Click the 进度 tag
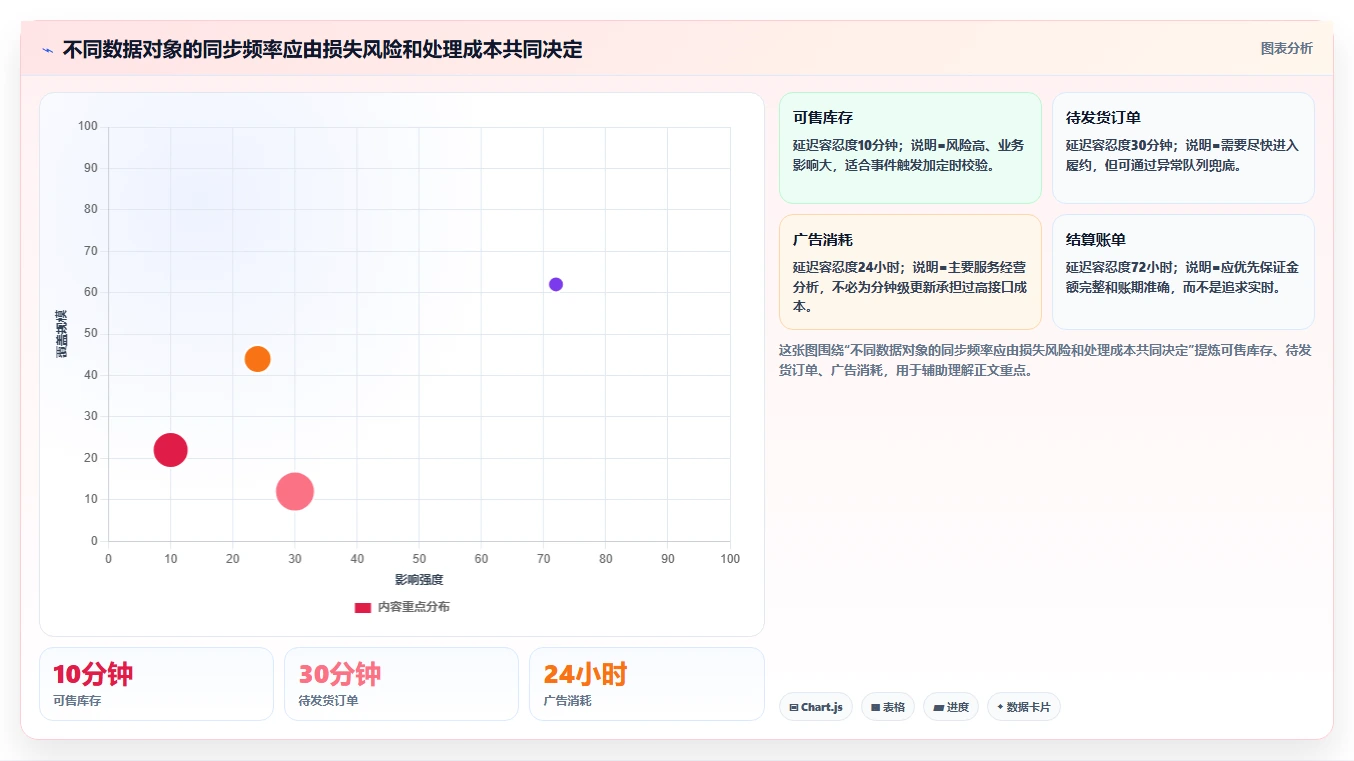1354x761 pixels. pos(951,707)
